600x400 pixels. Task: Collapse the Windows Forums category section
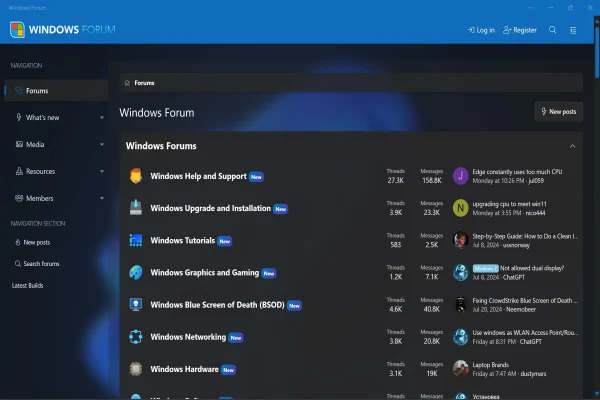[573, 146]
